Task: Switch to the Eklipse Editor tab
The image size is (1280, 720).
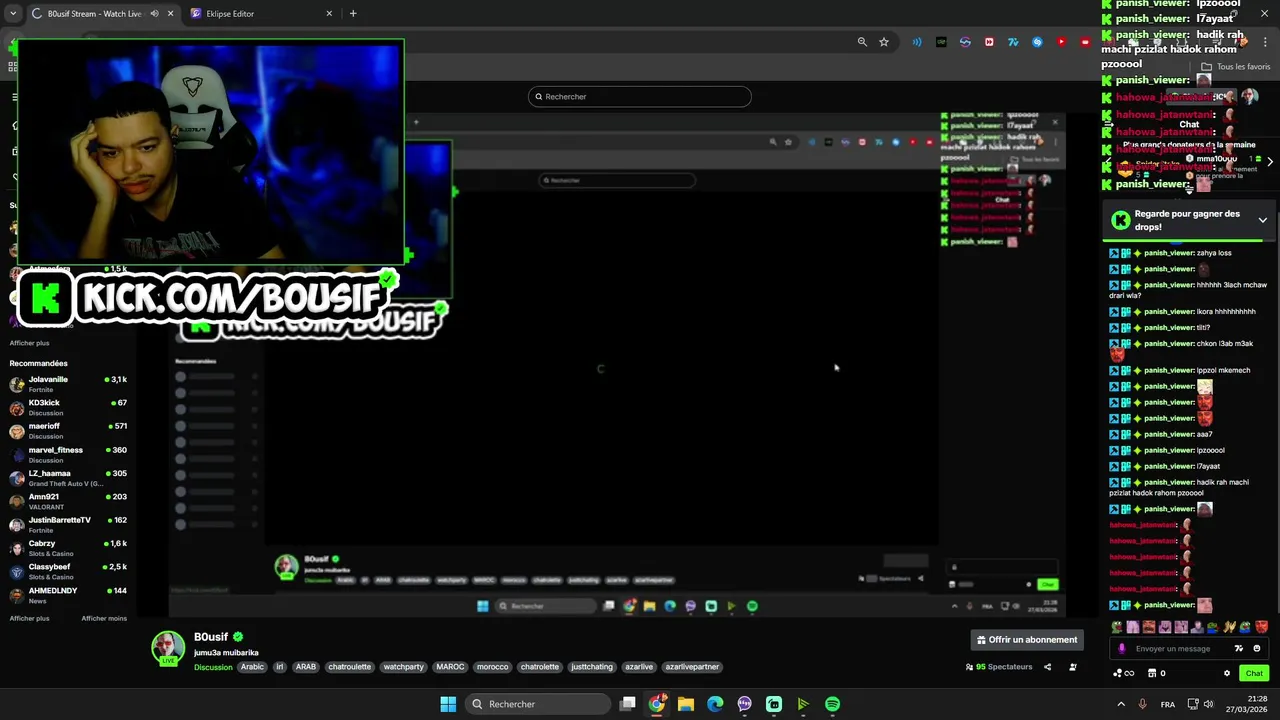Action: click(x=258, y=14)
